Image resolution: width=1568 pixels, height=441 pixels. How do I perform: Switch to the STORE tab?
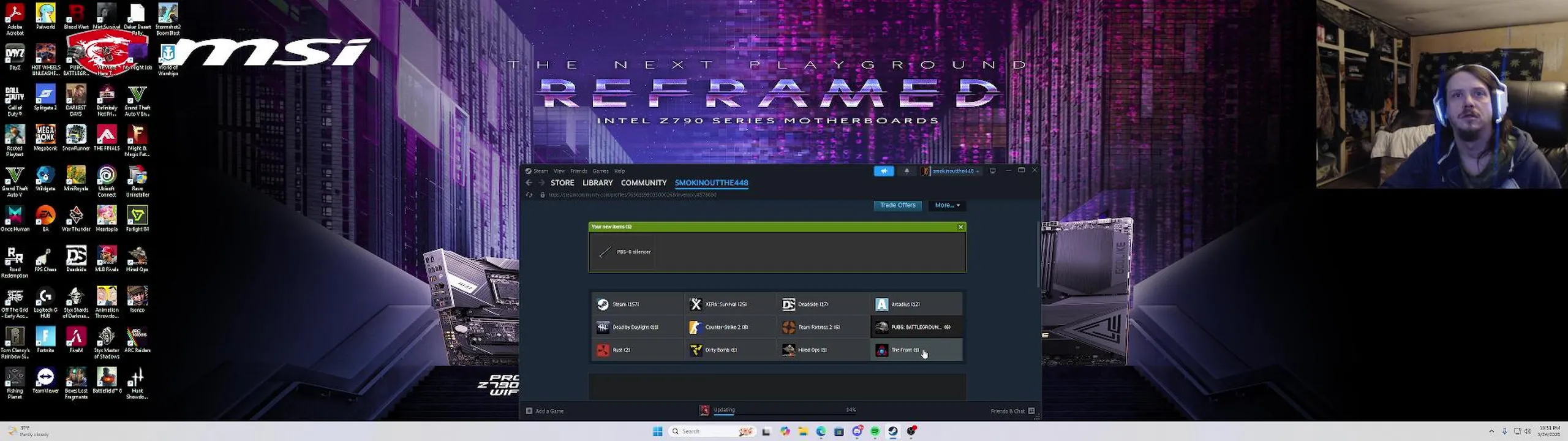[x=562, y=183]
